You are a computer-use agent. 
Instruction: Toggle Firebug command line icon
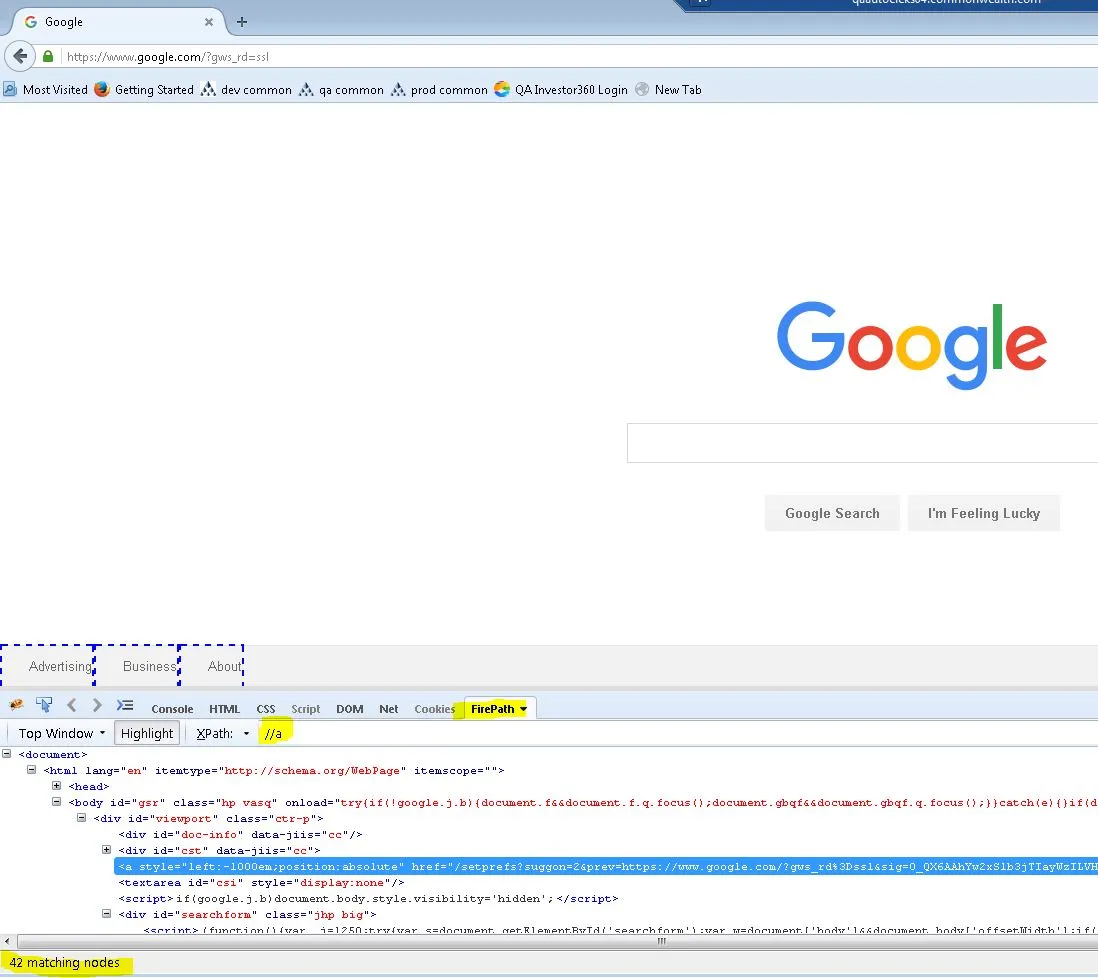125,705
